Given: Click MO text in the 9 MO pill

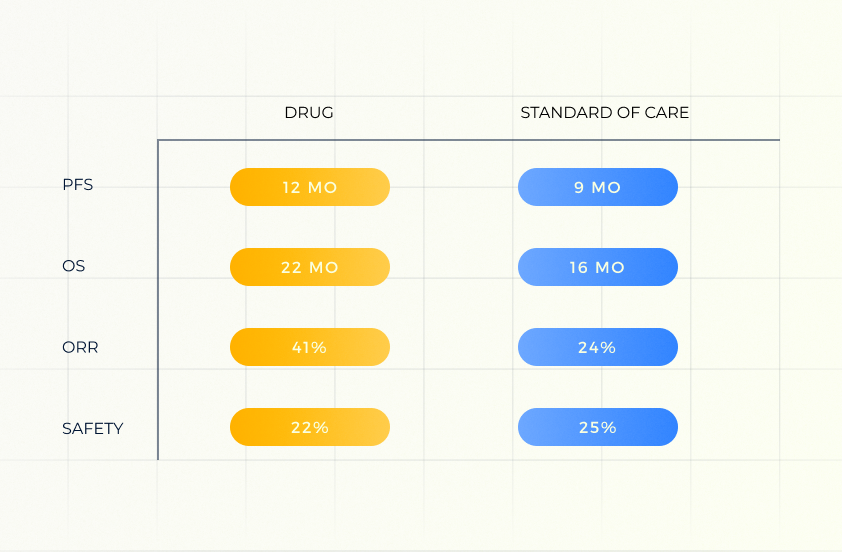Looking at the screenshot, I should (606, 187).
